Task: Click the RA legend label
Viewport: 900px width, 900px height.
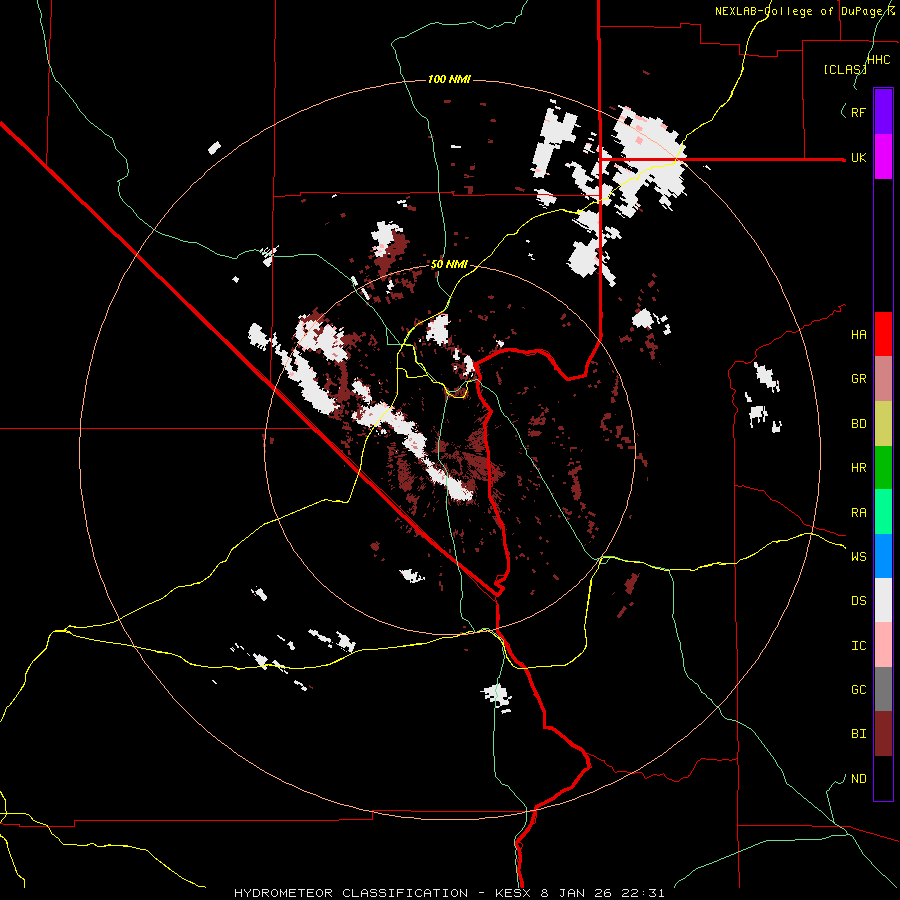Action: [x=858, y=513]
